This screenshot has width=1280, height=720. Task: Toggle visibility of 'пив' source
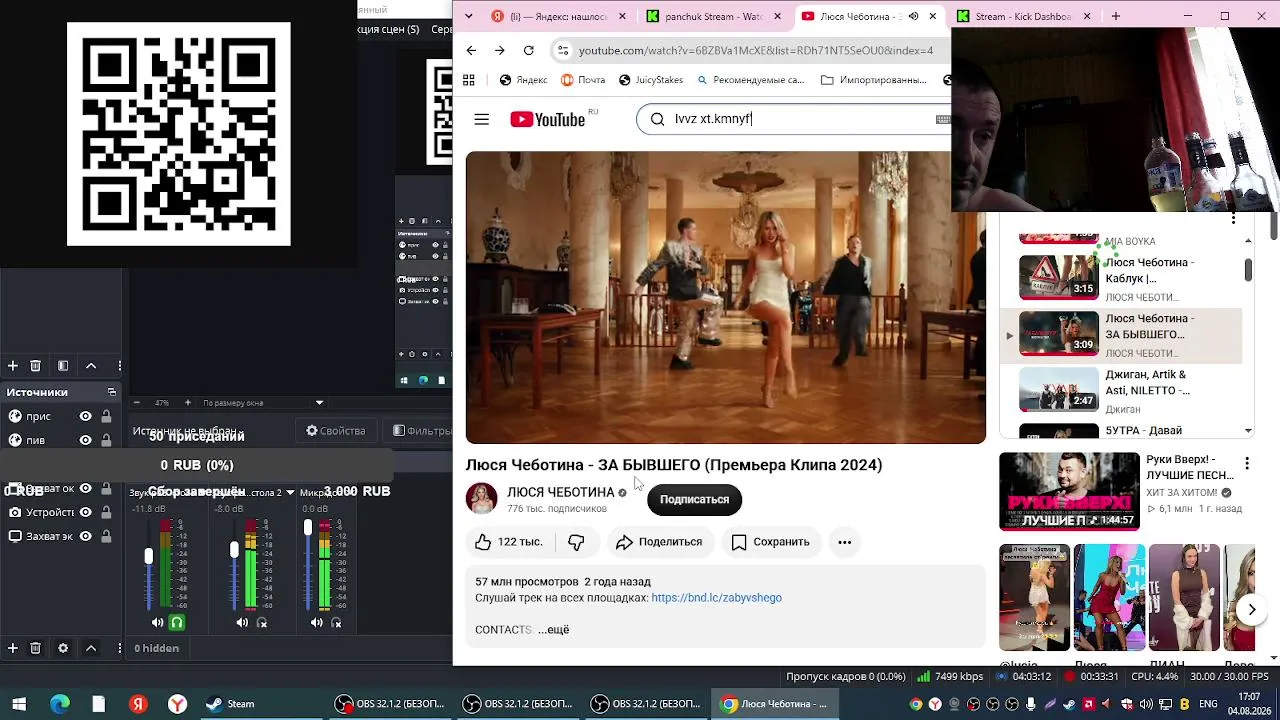pos(86,440)
